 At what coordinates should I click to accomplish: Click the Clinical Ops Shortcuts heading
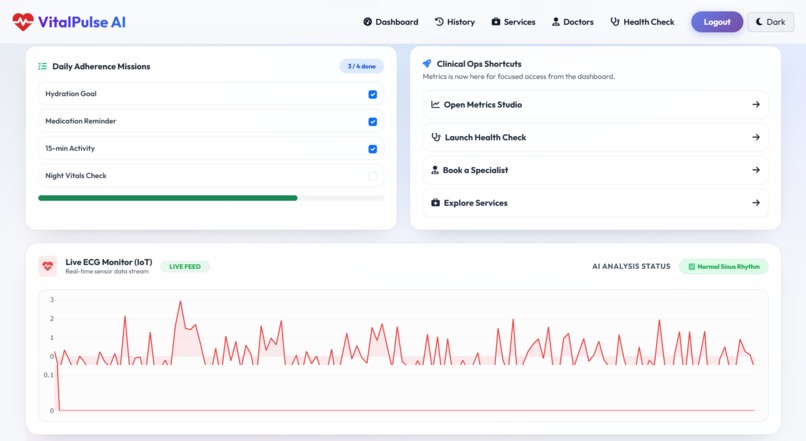tap(479, 64)
